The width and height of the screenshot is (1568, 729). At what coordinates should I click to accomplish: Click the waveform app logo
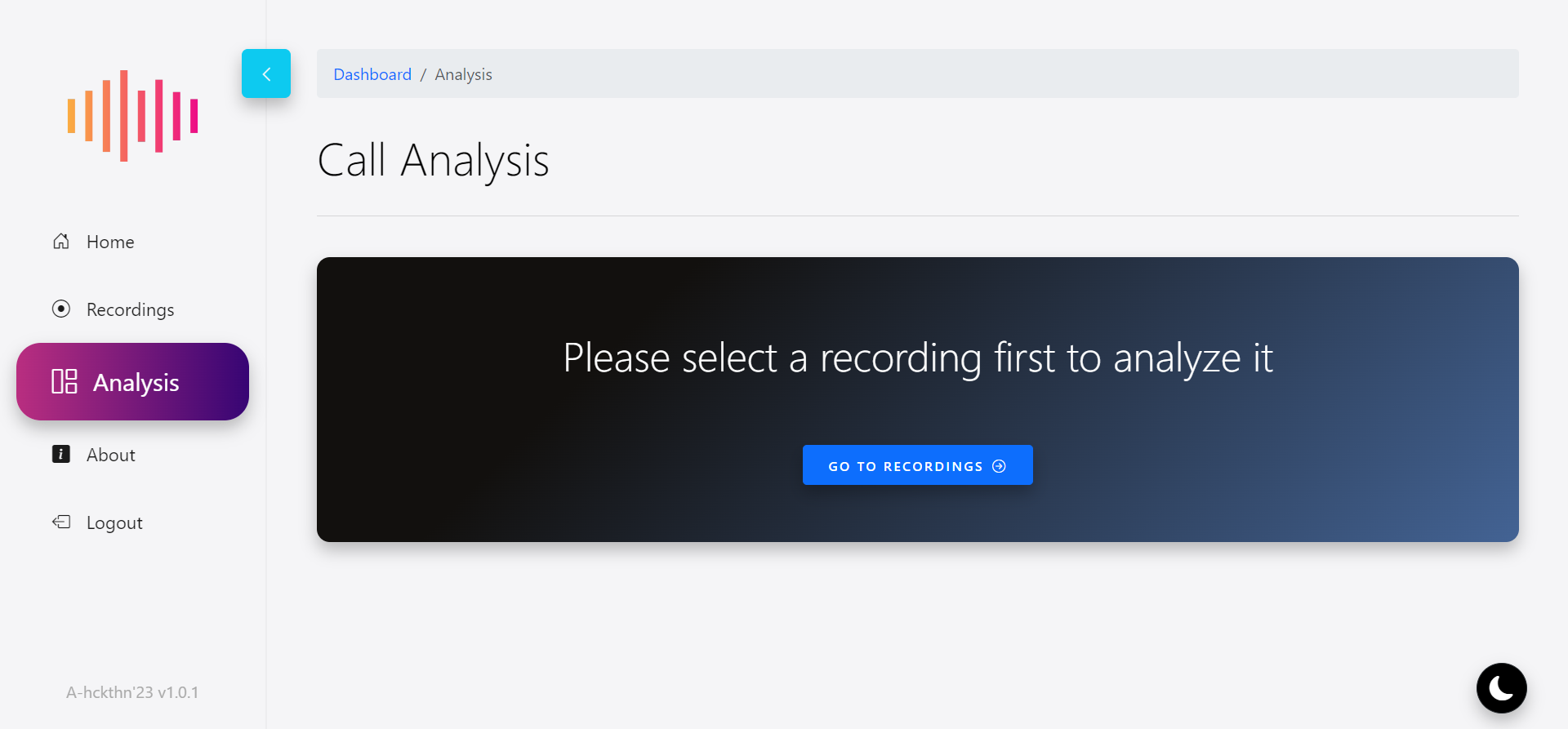(132, 115)
